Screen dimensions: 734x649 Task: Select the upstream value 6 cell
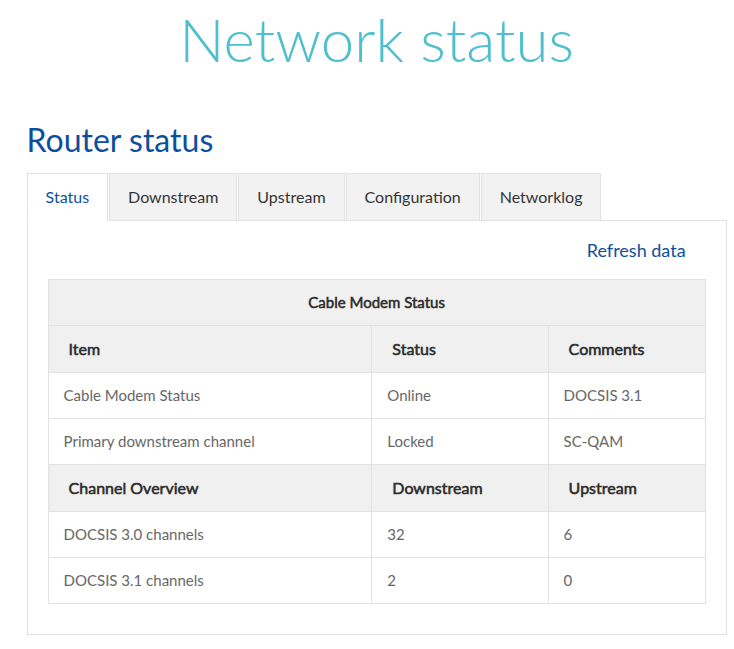568,534
